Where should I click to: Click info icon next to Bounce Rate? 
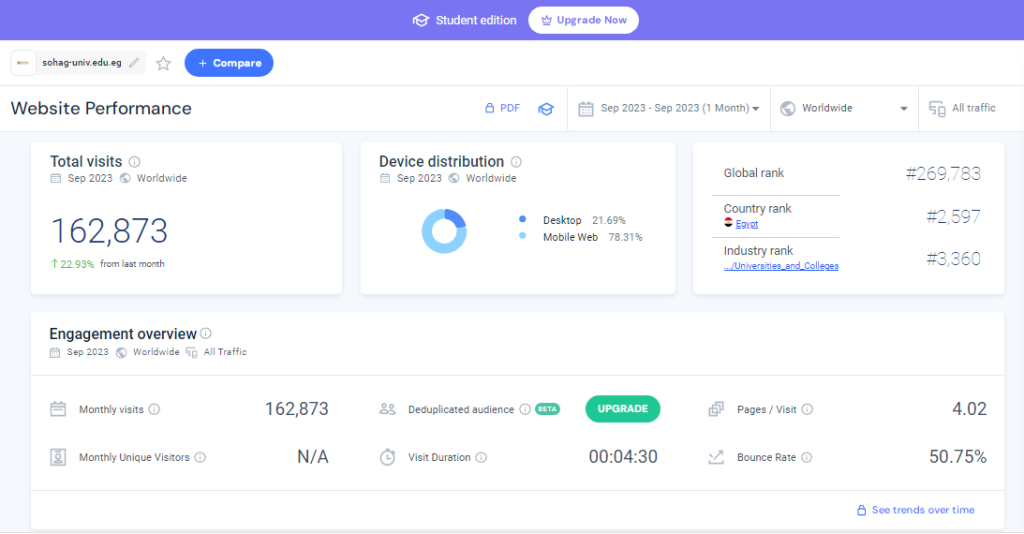point(806,458)
